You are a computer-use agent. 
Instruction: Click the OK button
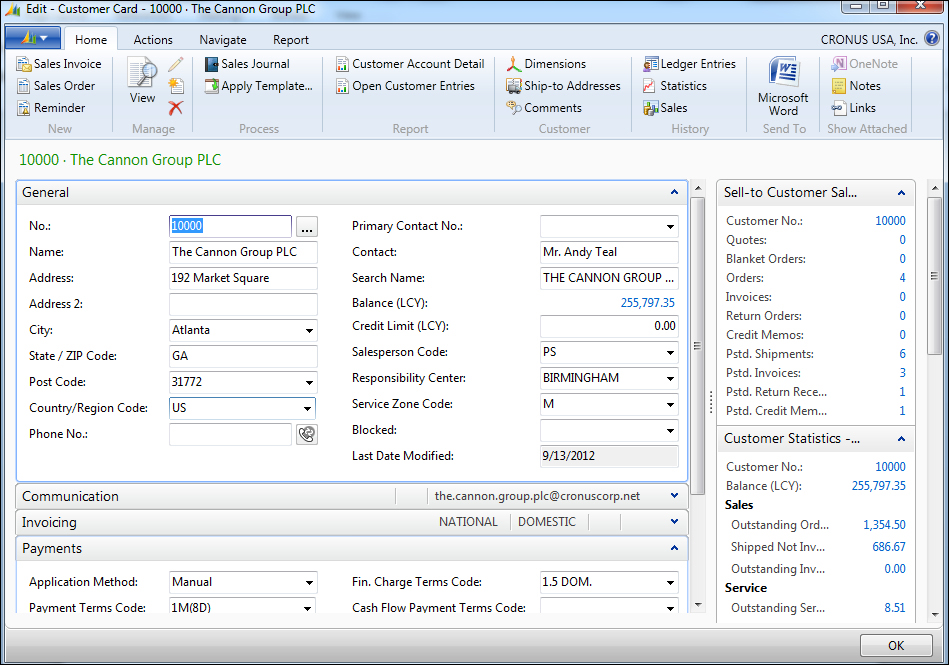click(896, 646)
